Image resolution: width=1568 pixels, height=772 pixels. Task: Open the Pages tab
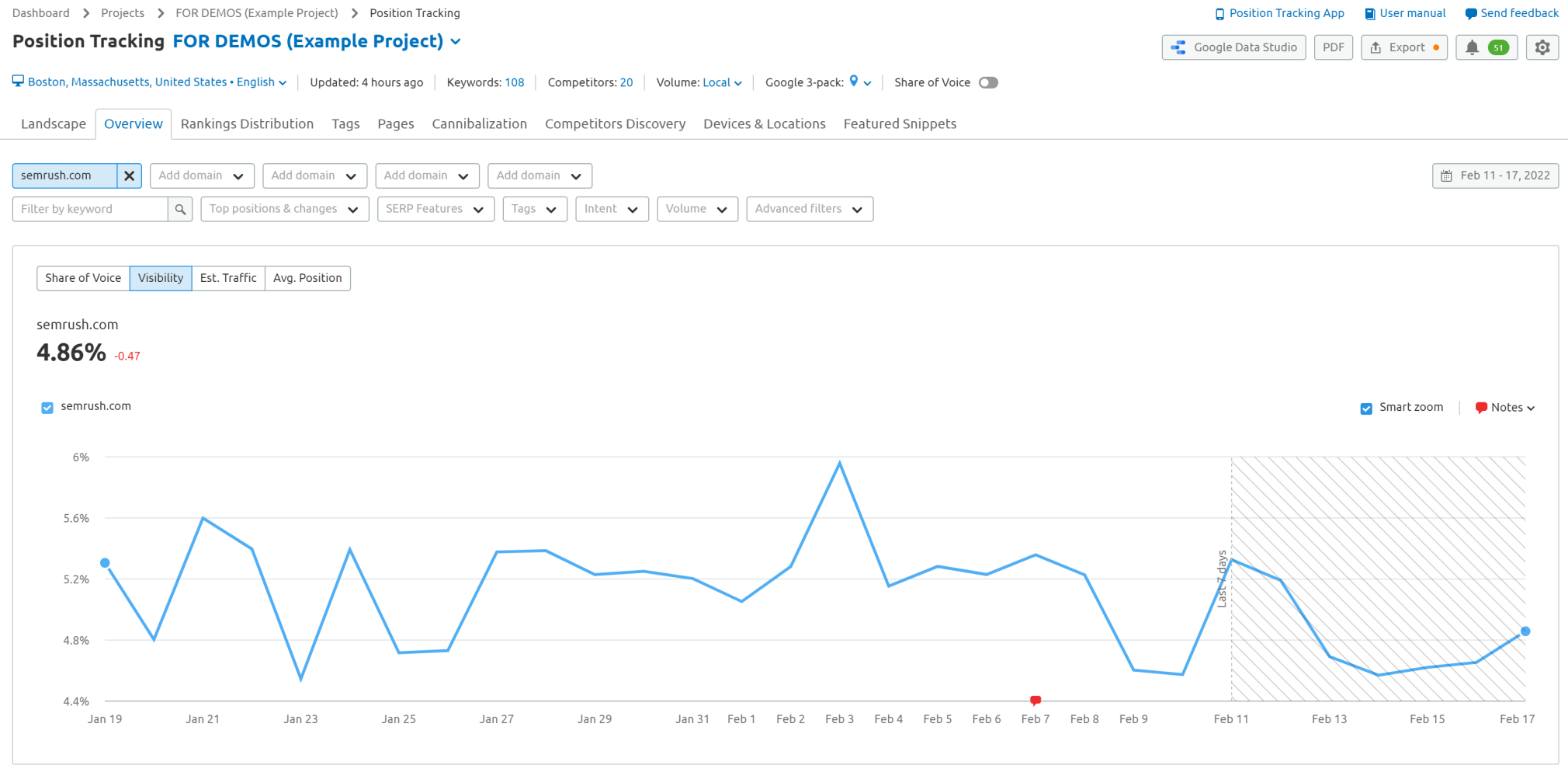396,124
